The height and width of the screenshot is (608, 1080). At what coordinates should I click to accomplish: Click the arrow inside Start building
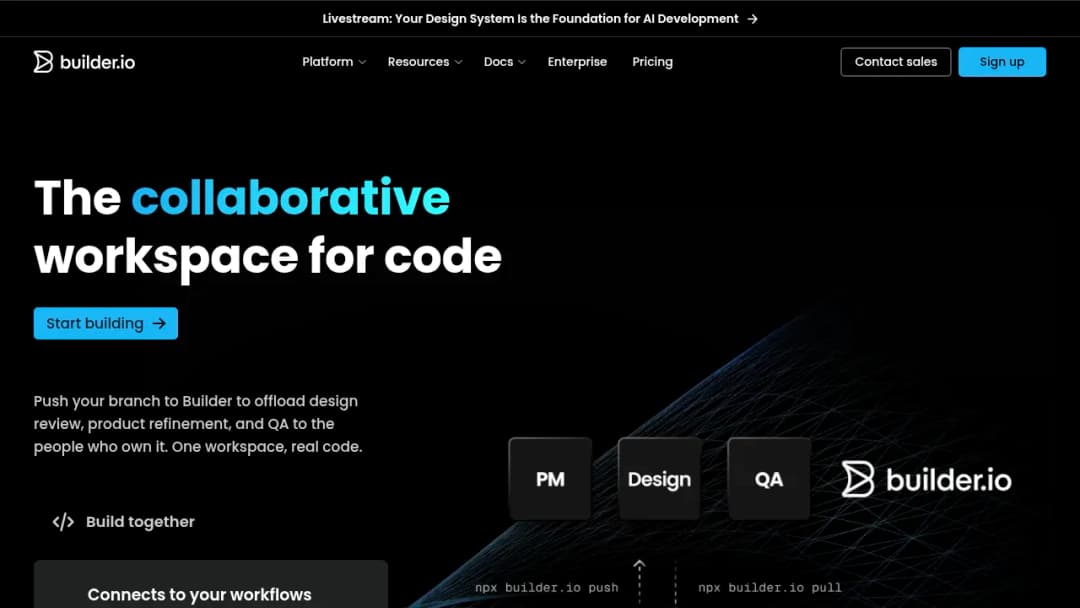point(159,323)
